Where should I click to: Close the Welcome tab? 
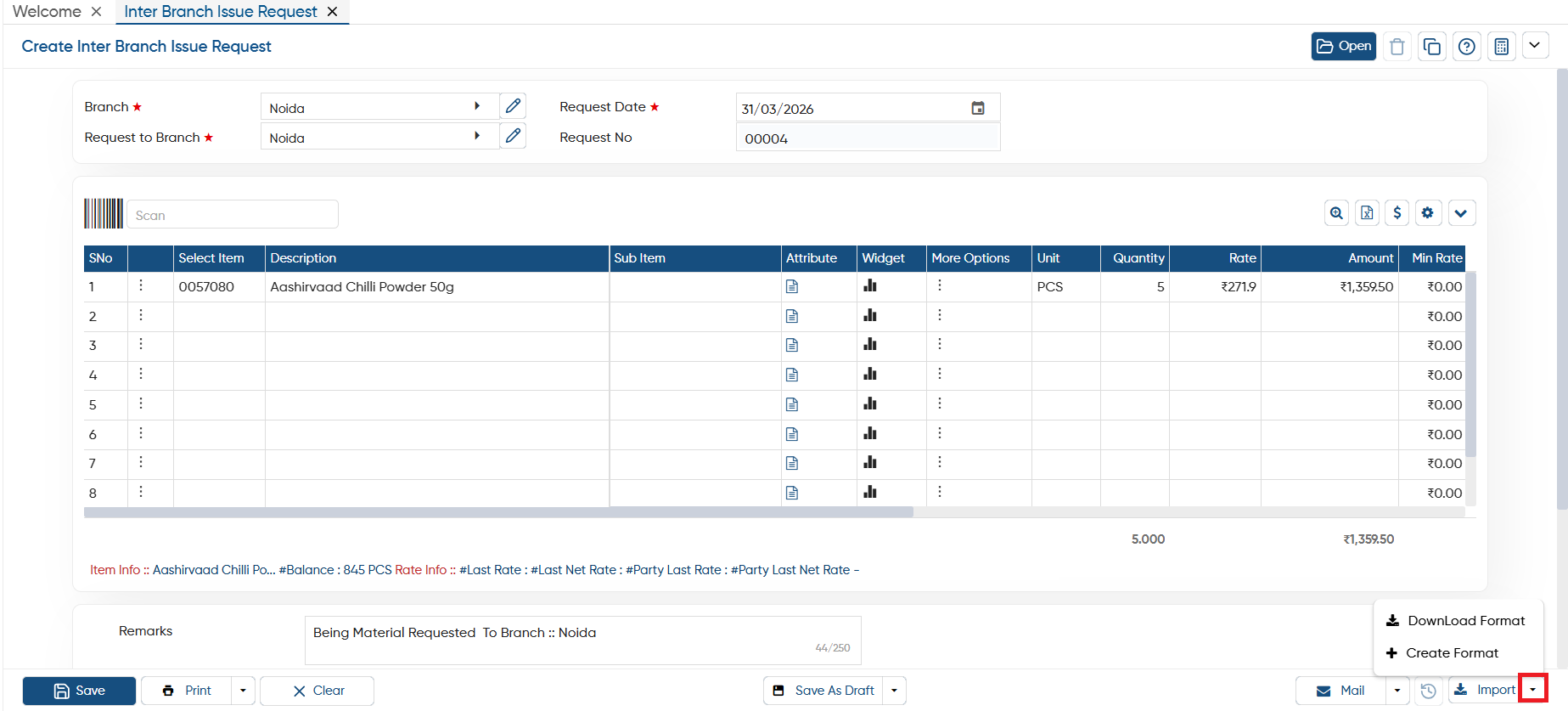pyautogui.click(x=97, y=12)
